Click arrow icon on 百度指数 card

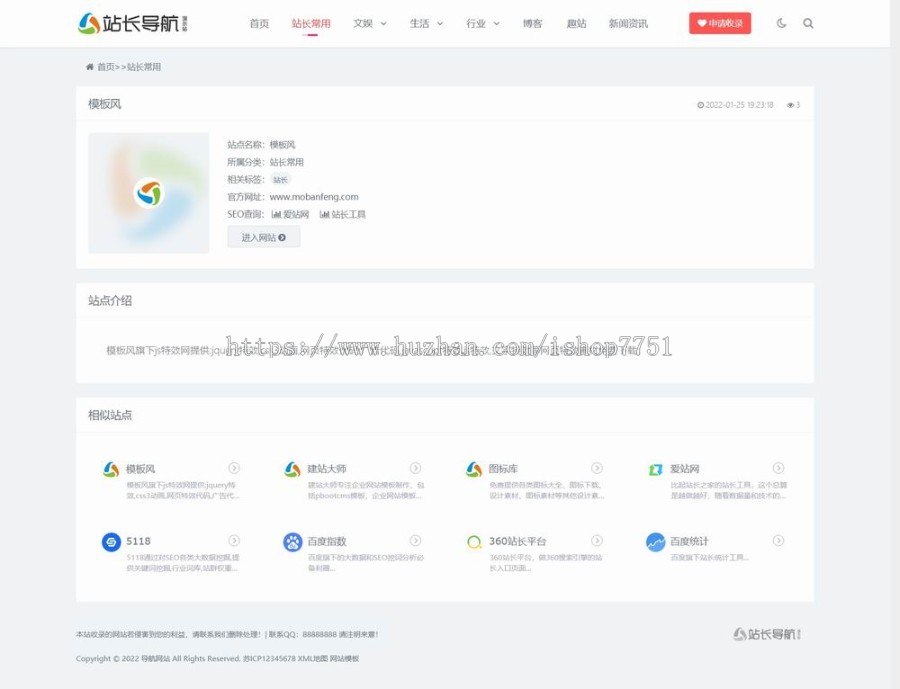[x=416, y=540]
